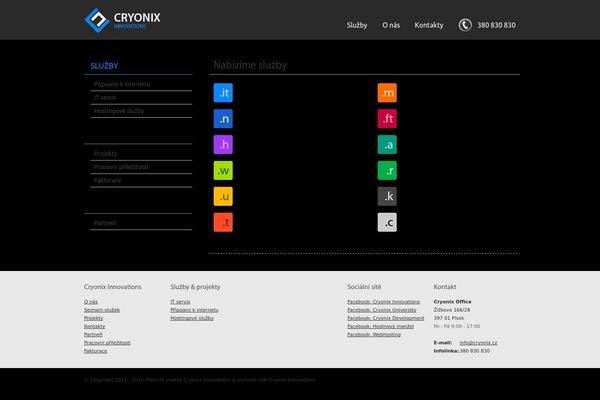This screenshot has width=600, height=400.
Task: Click the phone icon in header
Action: 465,25
